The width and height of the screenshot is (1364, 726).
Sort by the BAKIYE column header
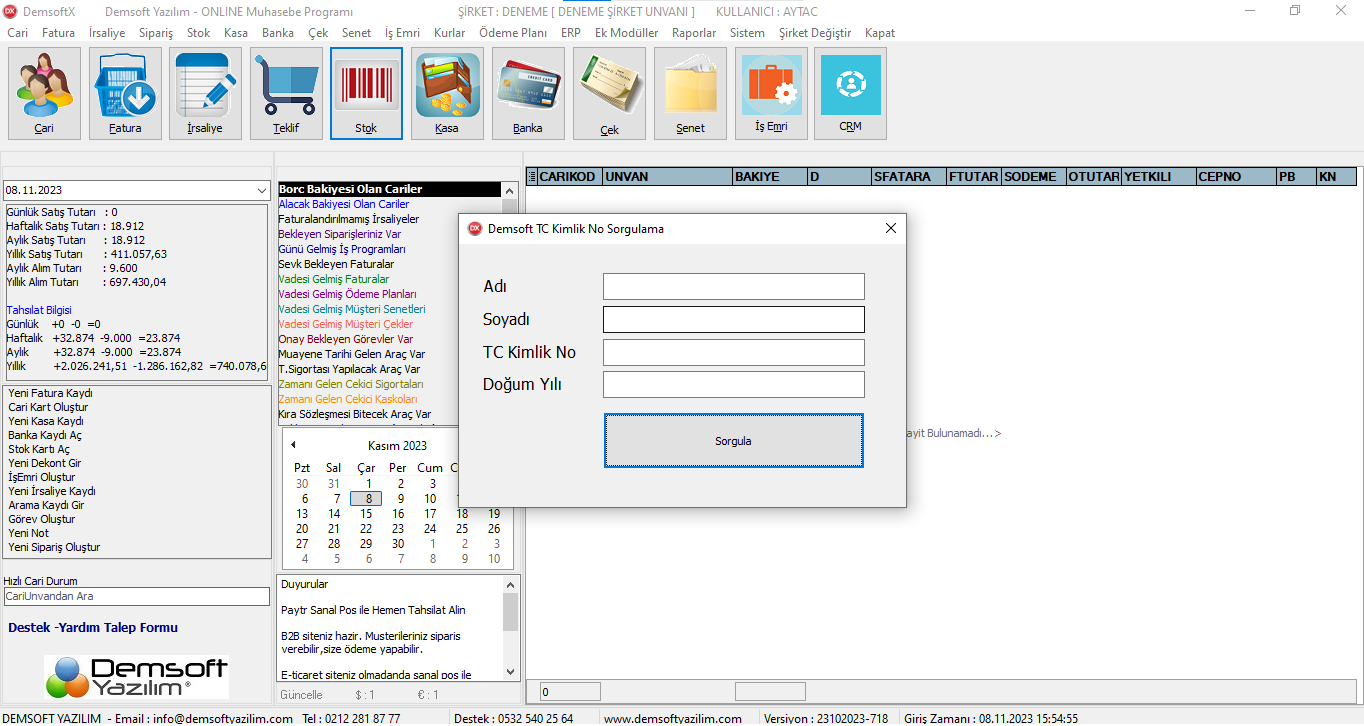[770, 177]
